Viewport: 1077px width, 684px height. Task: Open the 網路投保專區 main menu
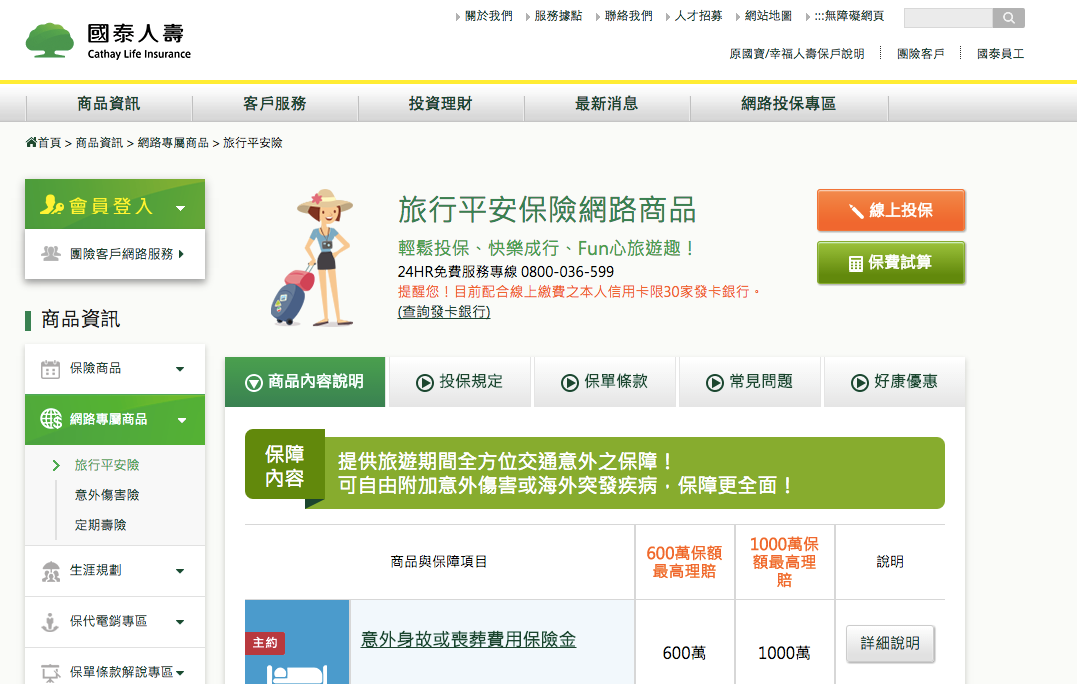pyautogui.click(x=789, y=104)
